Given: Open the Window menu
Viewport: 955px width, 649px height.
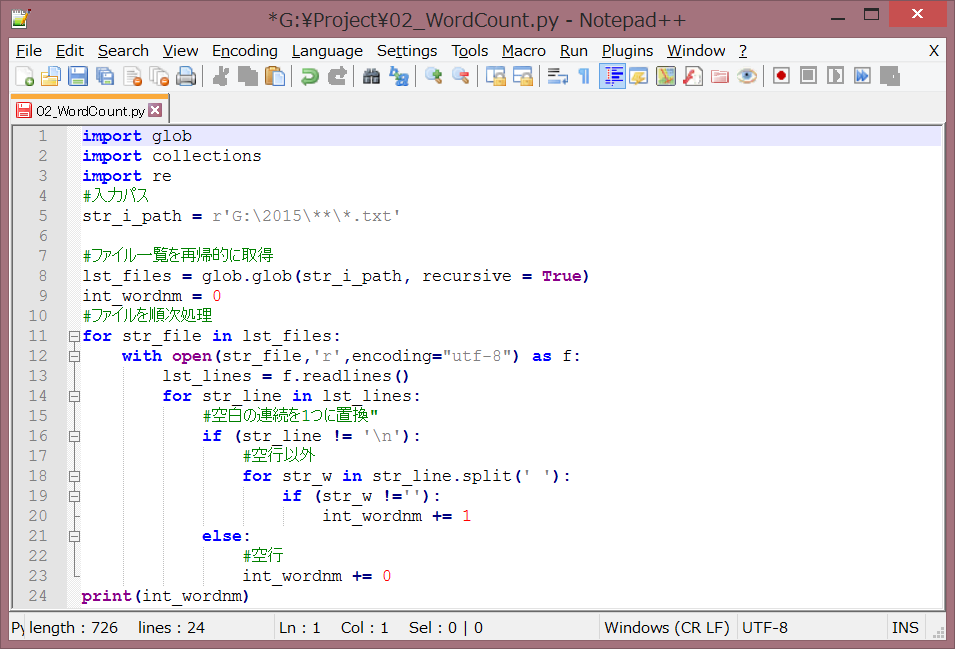Looking at the screenshot, I should coord(696,51).
